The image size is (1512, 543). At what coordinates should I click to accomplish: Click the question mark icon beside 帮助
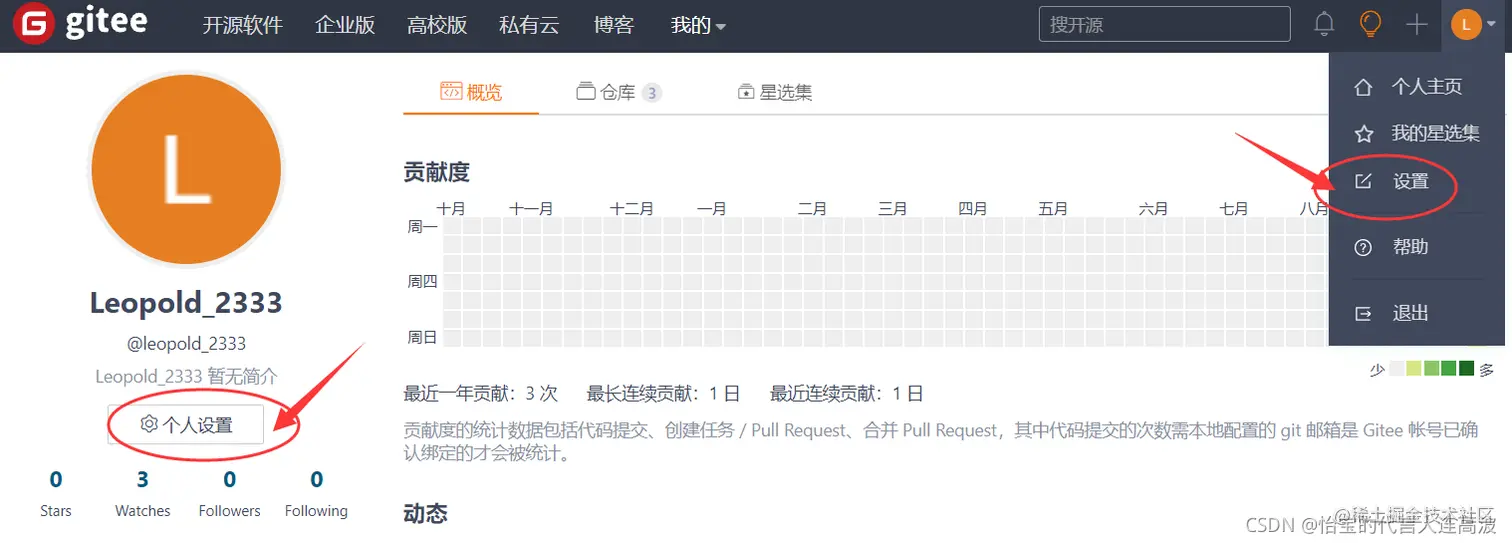click(x=1363, y=247)
